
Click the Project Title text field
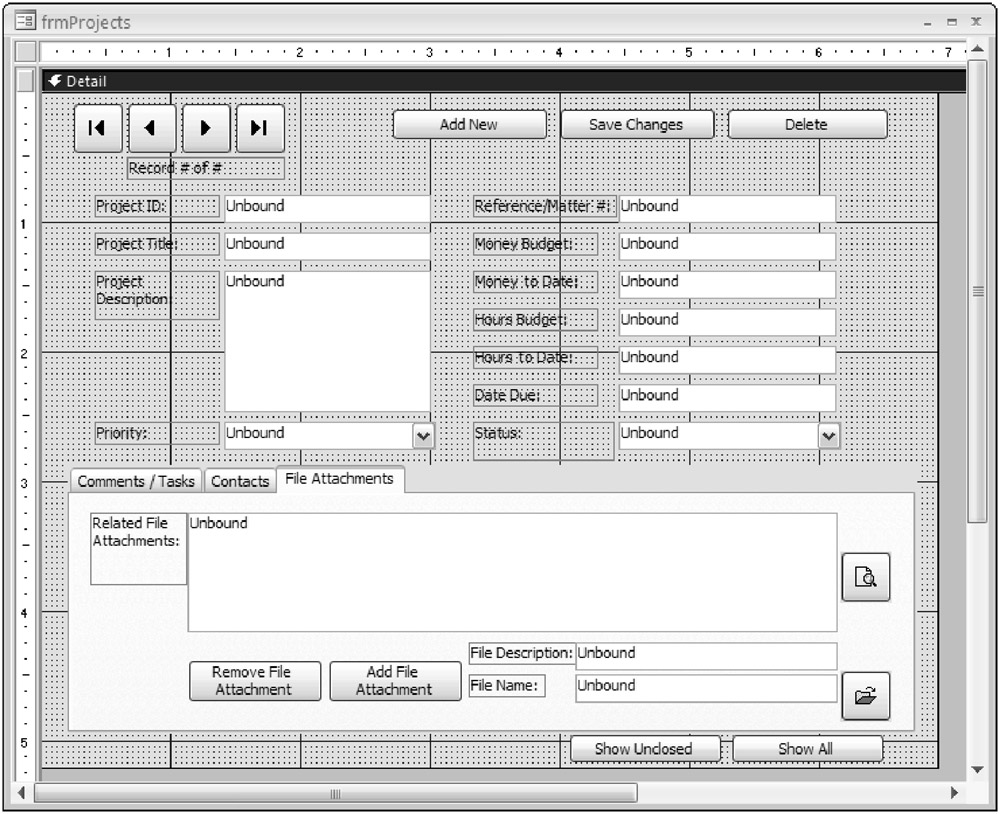(x=326, y=245)
